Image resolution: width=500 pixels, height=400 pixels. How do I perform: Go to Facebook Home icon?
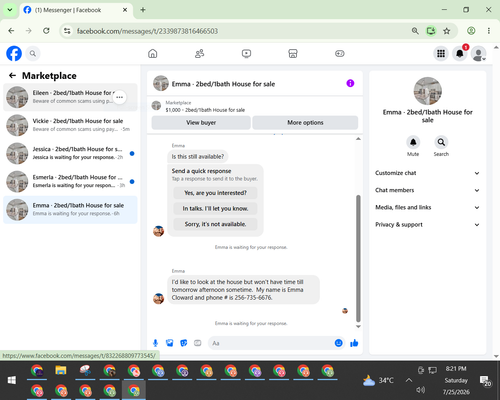[153, 53]
